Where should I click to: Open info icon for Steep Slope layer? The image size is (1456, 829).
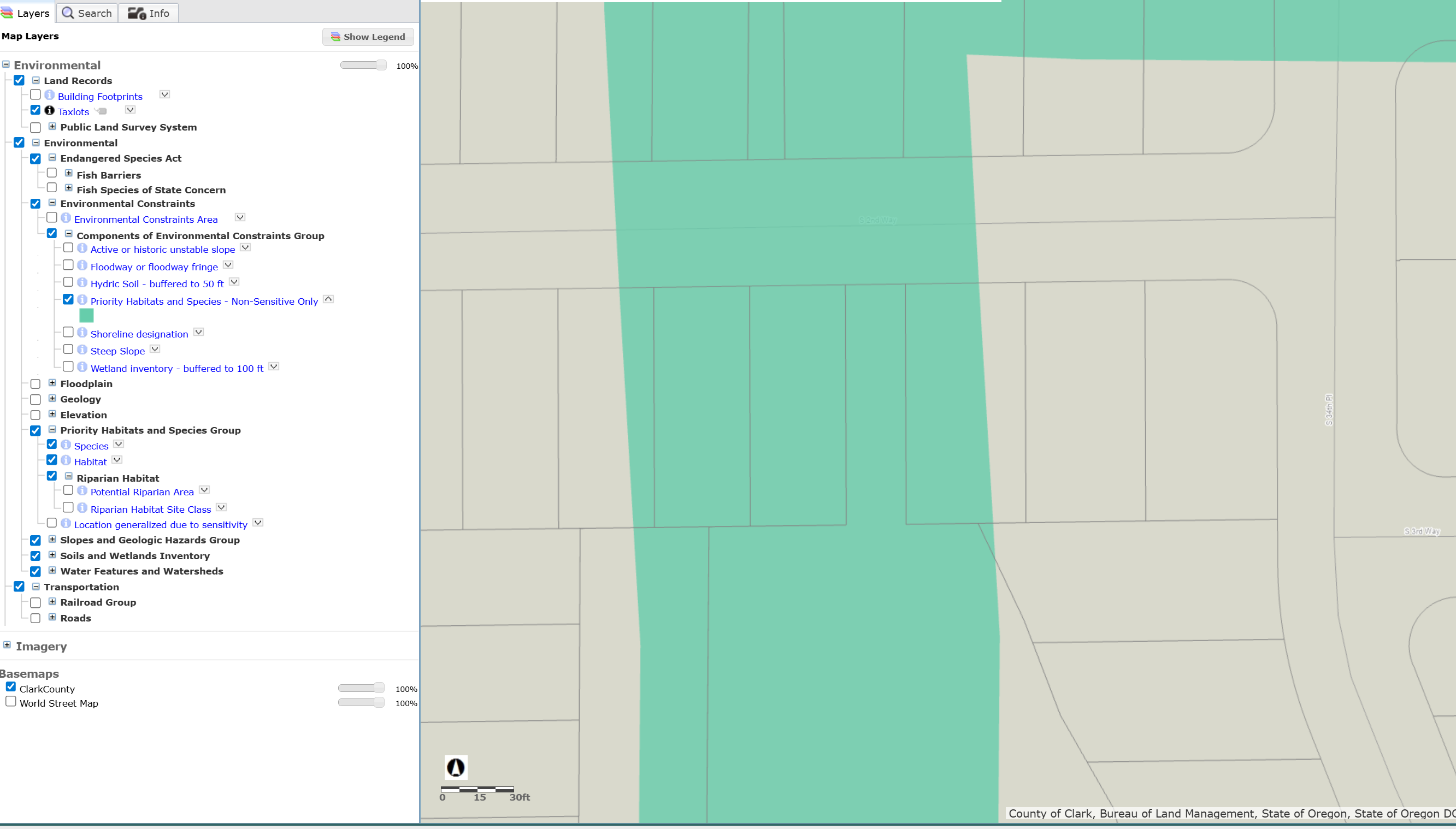click(82, 350)
